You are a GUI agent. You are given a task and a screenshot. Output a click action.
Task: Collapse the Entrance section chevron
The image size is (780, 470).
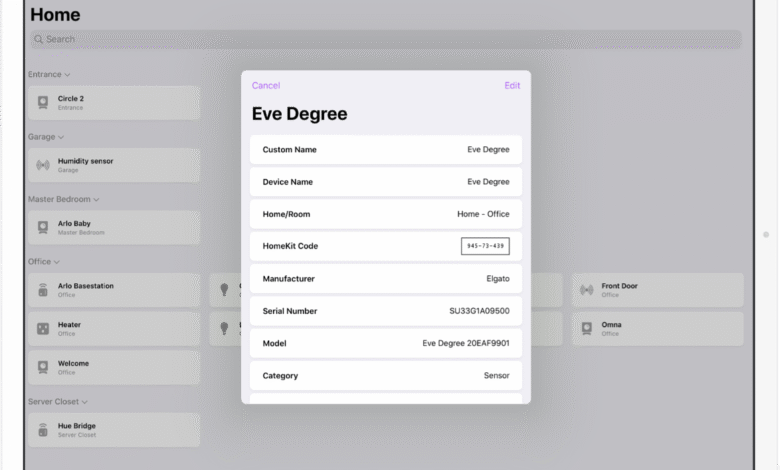click(x=67, y=75)
